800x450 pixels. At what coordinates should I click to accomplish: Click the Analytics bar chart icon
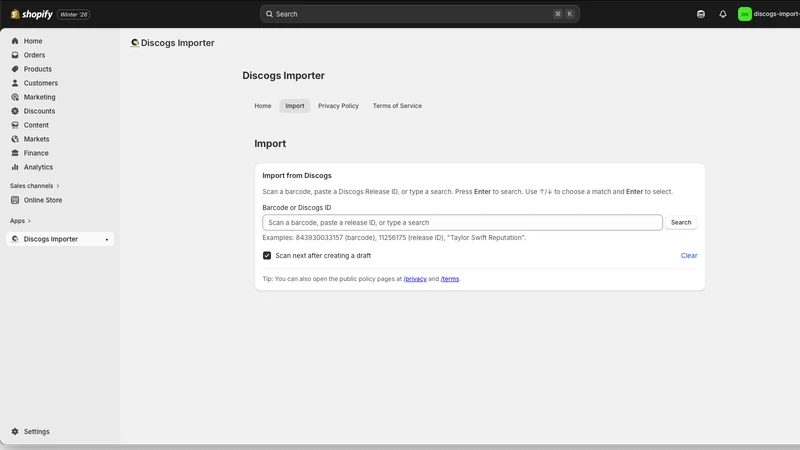pos(15,167)
